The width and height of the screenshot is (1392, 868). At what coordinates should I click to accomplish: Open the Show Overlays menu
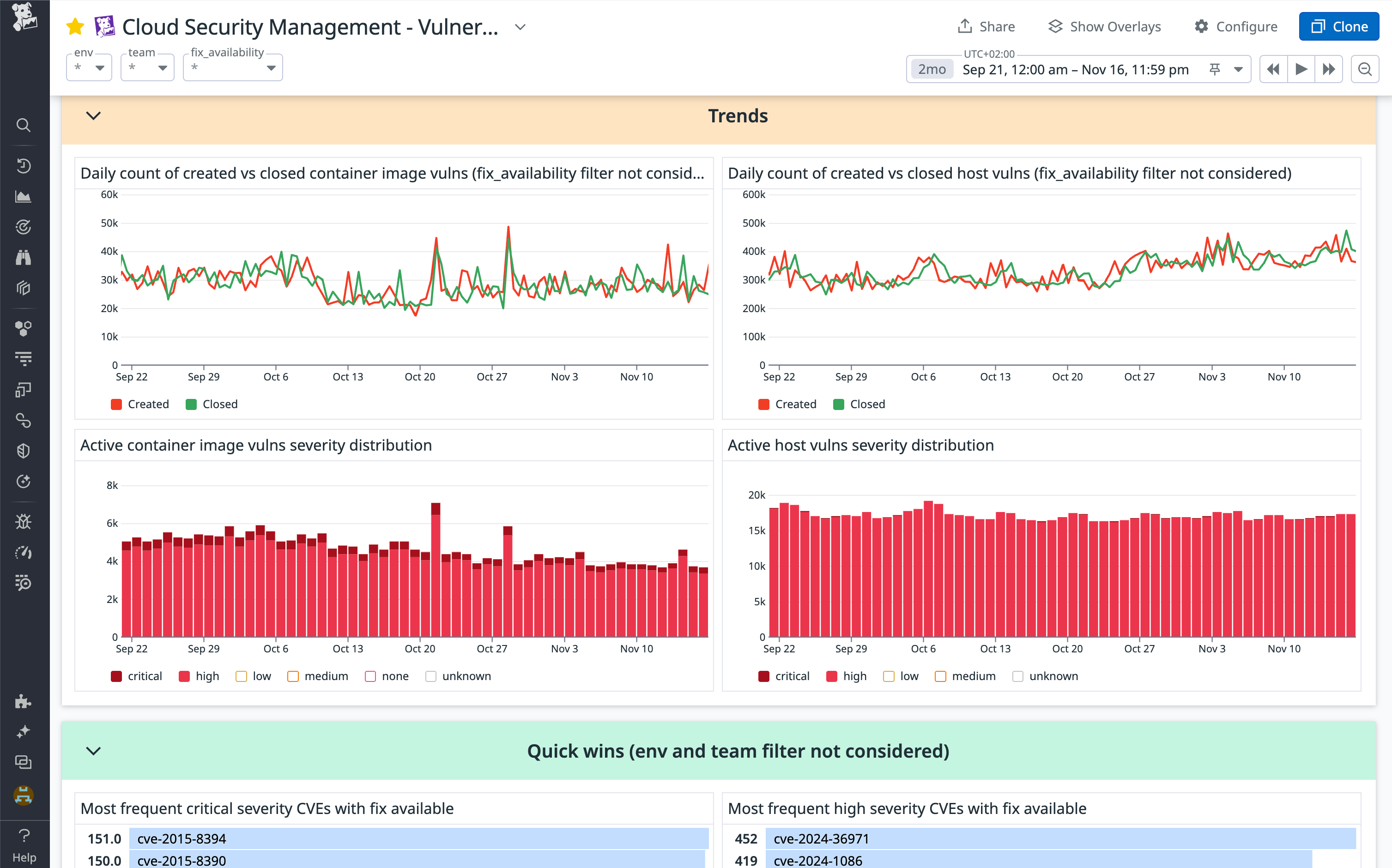(x=1104, y=26)
